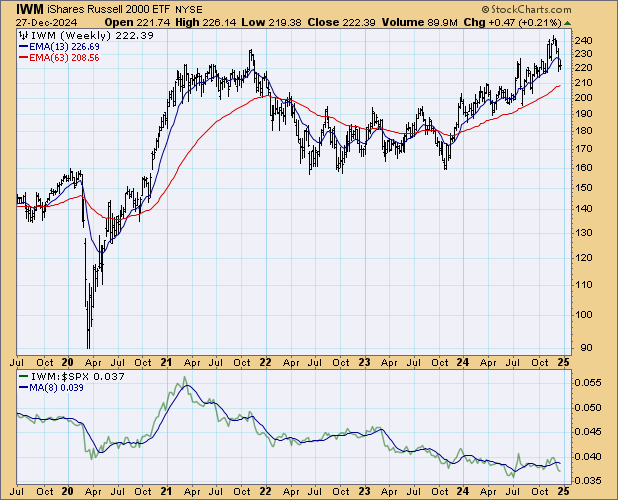Screen dimensions: 618x500
Task: Click the 27-Dec-2024 date label
Action: 47,22
